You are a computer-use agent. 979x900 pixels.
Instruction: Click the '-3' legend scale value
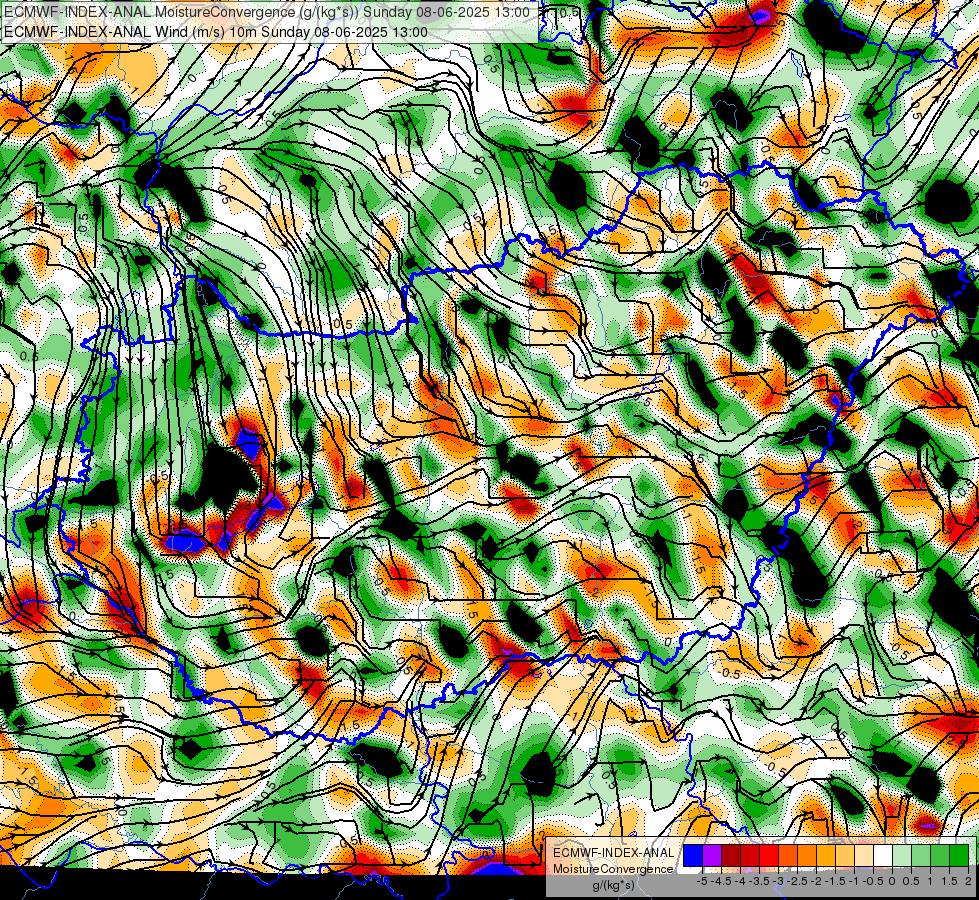(779, 881)
